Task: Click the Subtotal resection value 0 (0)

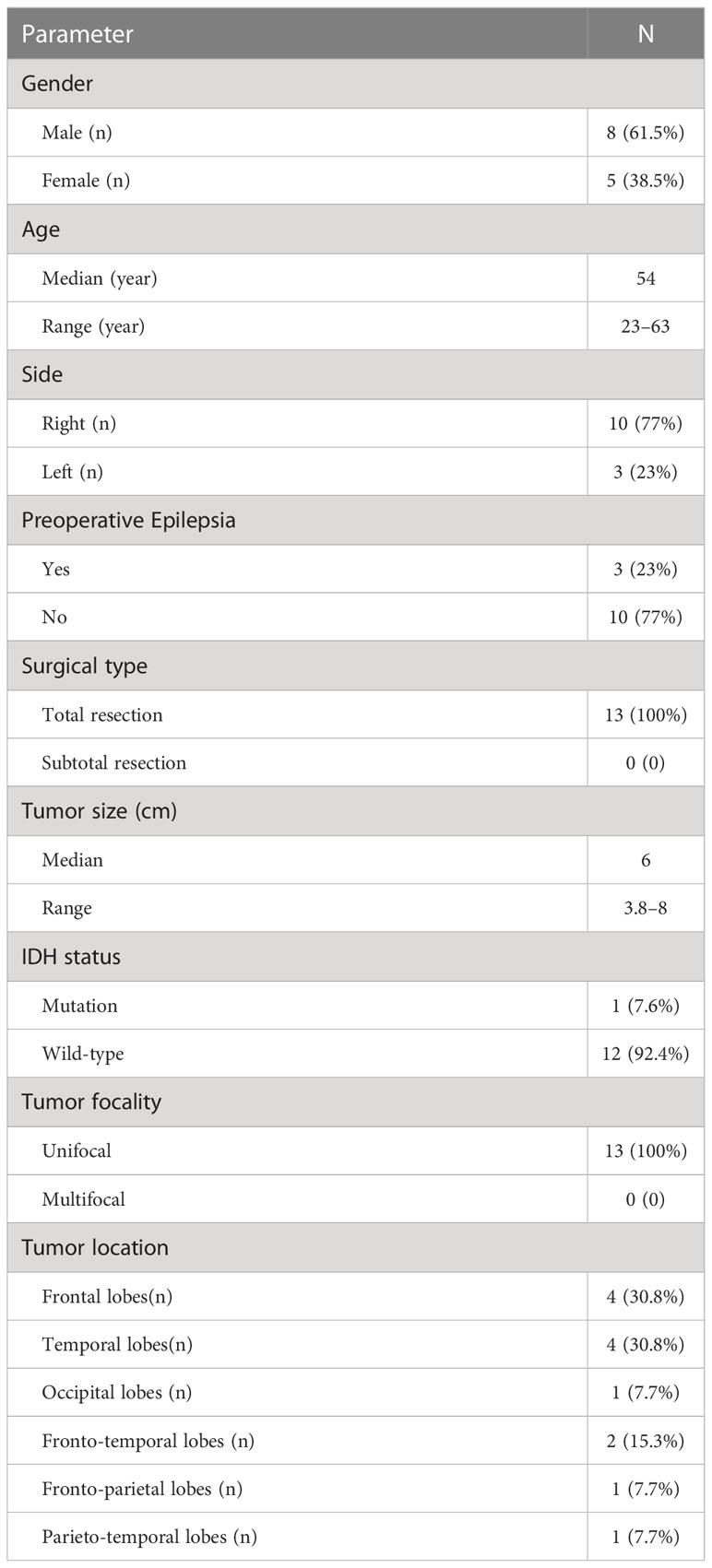Action: 646,763
